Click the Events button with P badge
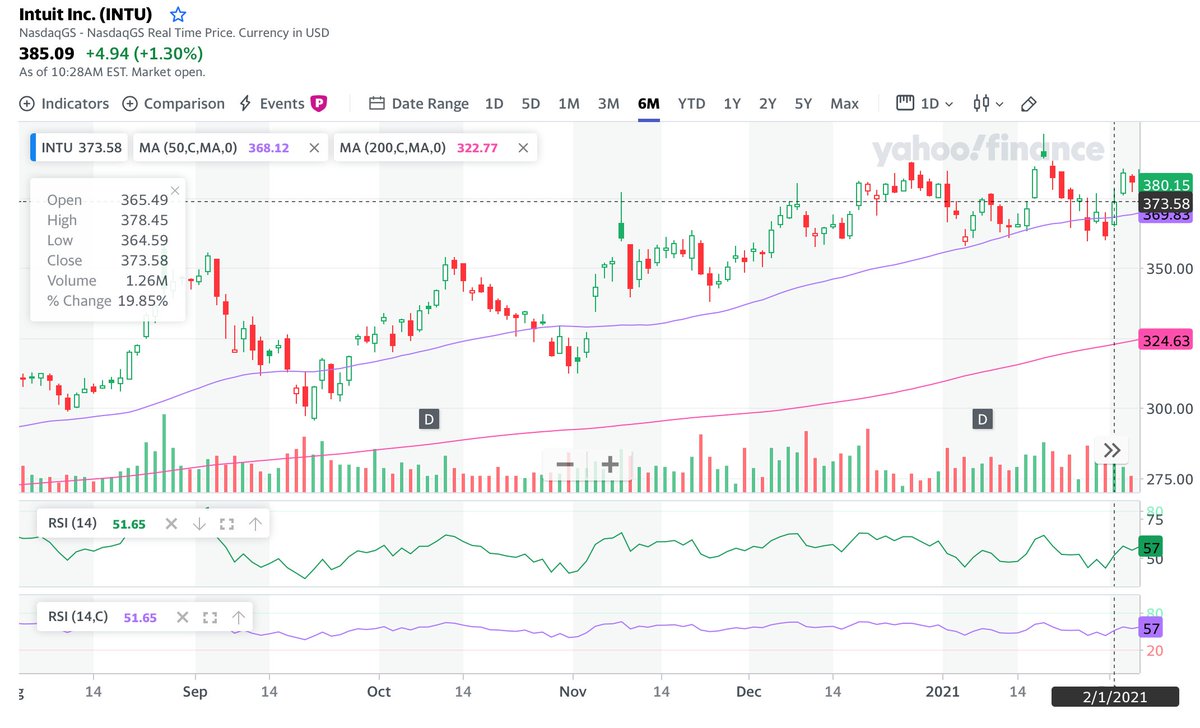1200x728 pixels. [x=283, y=103]
